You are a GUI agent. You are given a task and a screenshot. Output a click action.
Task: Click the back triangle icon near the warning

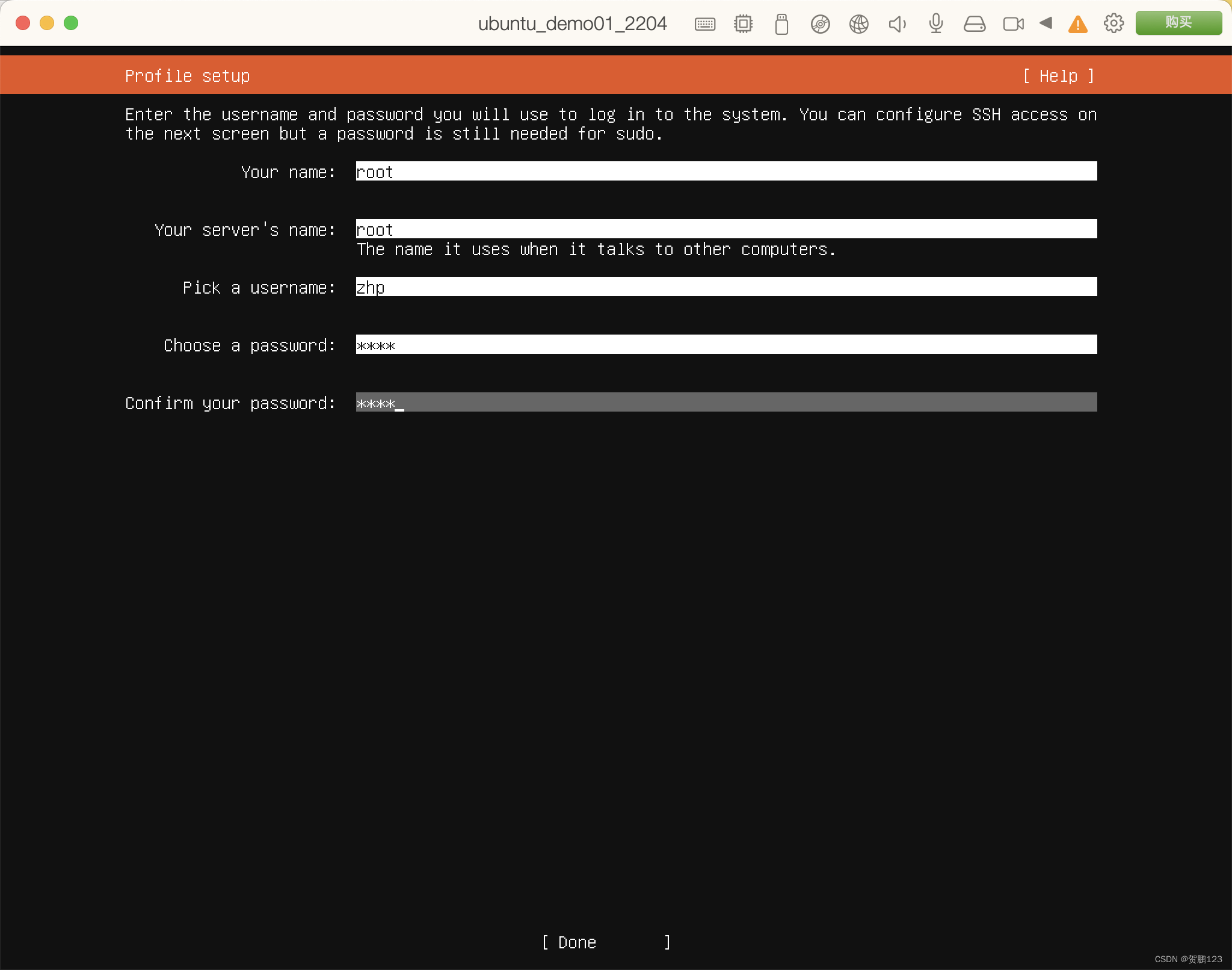(x=1046, y=23)
